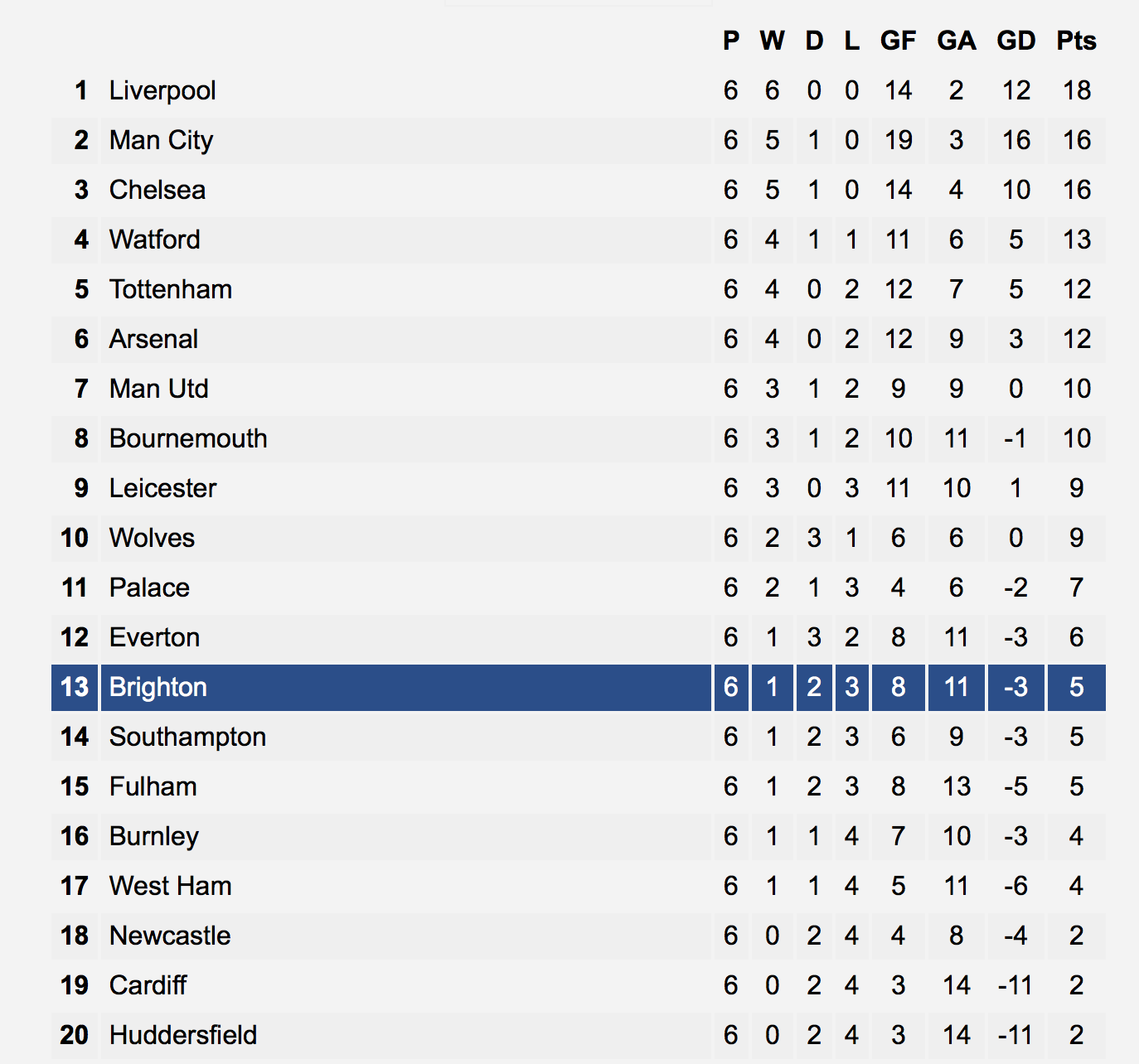Click the Southampton team name
This screenshot has height=1064, width=1139.
click(187, 737)
